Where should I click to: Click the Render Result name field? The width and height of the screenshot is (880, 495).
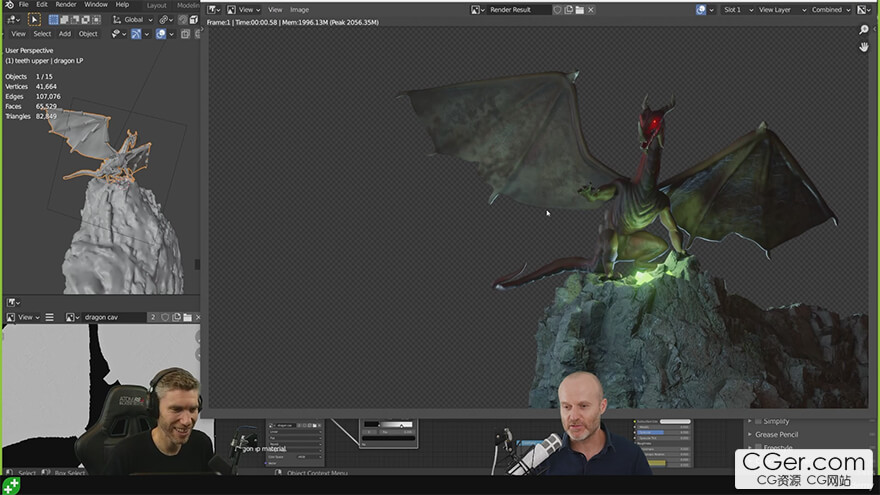coord(519,10)
